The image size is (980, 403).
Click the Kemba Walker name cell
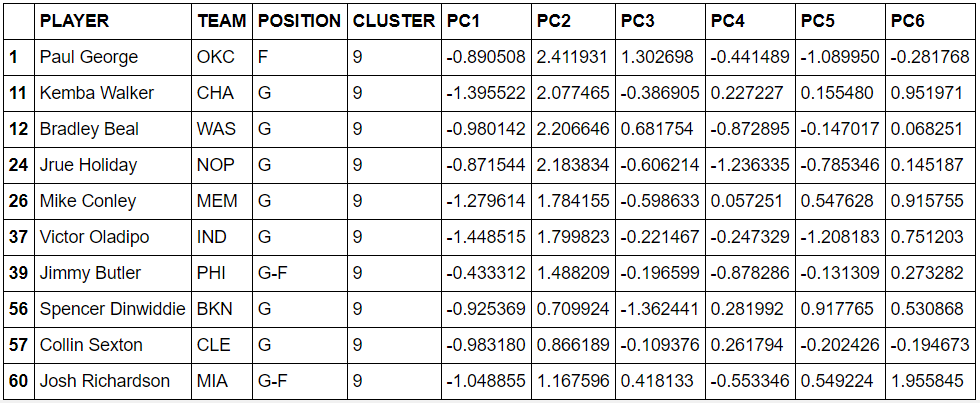(x=113, y=93)
